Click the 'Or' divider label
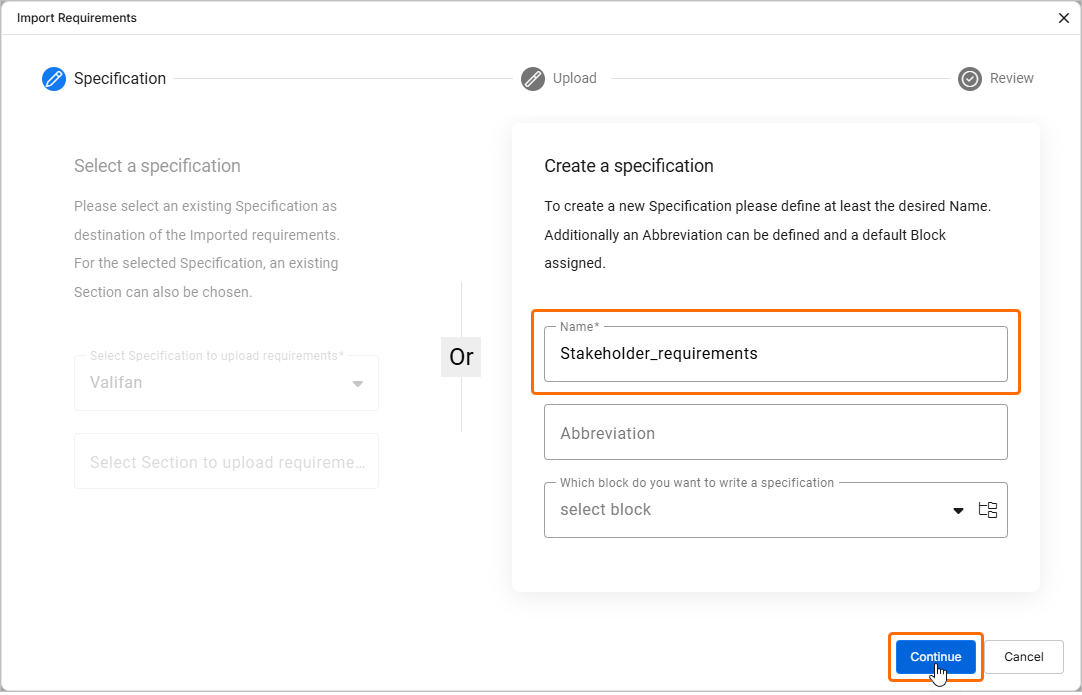The image size is (1082, 695). (461, 357)
